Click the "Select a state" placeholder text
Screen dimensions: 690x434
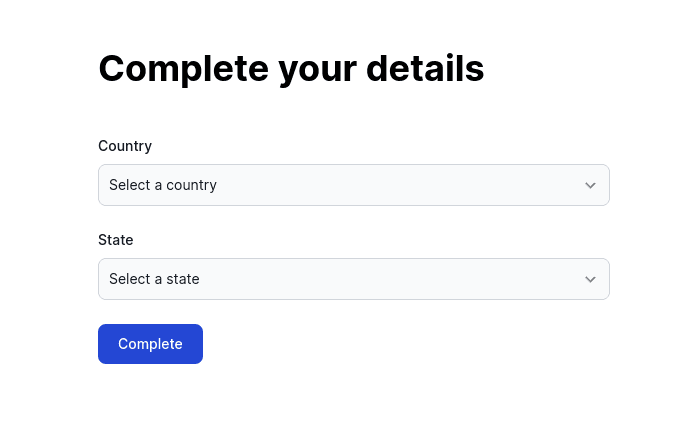(x=154, y=279)
